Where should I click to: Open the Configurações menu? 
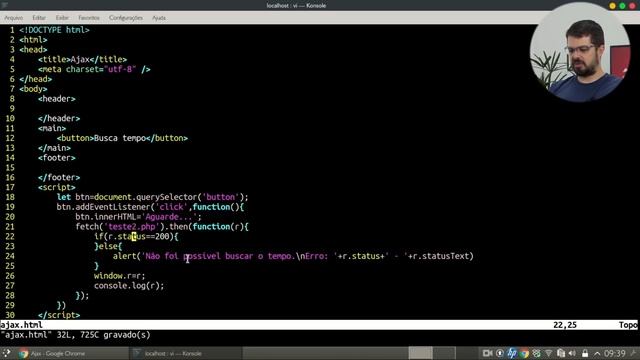tap(126, 18)
